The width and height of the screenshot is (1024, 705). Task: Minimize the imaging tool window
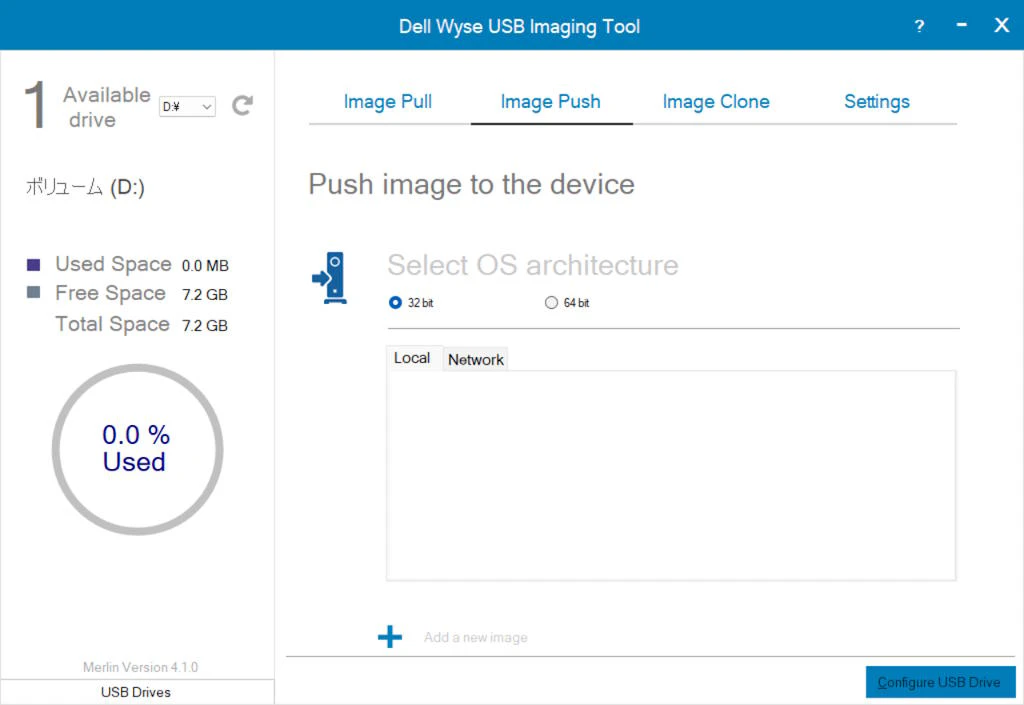[961, 25]
